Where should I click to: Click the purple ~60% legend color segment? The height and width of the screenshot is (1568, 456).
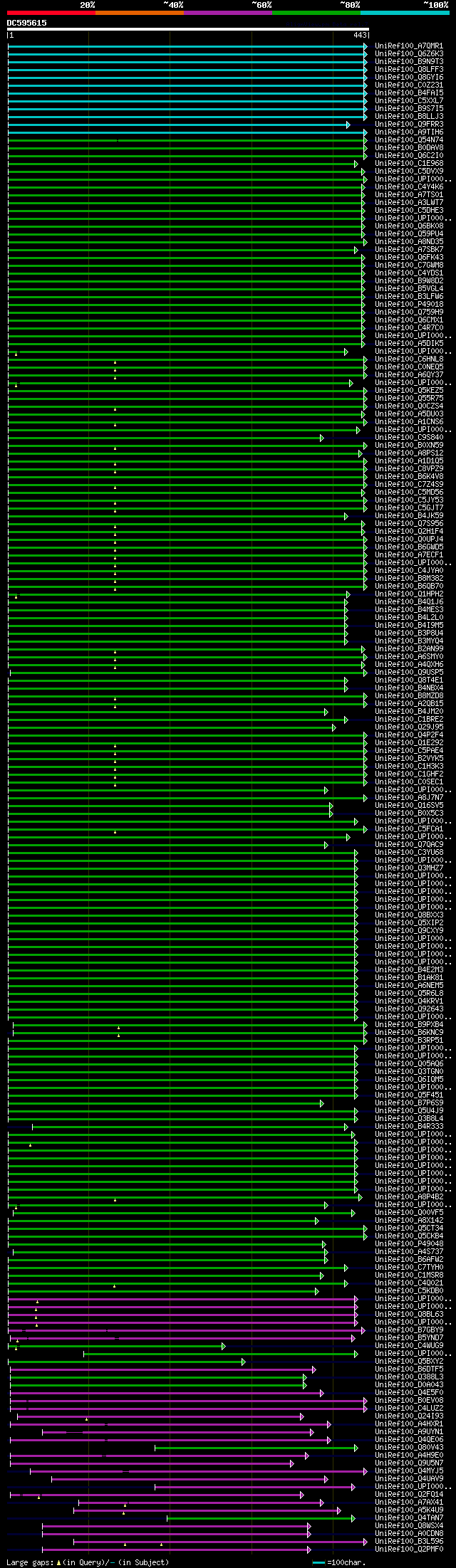(x=227, y=13)
